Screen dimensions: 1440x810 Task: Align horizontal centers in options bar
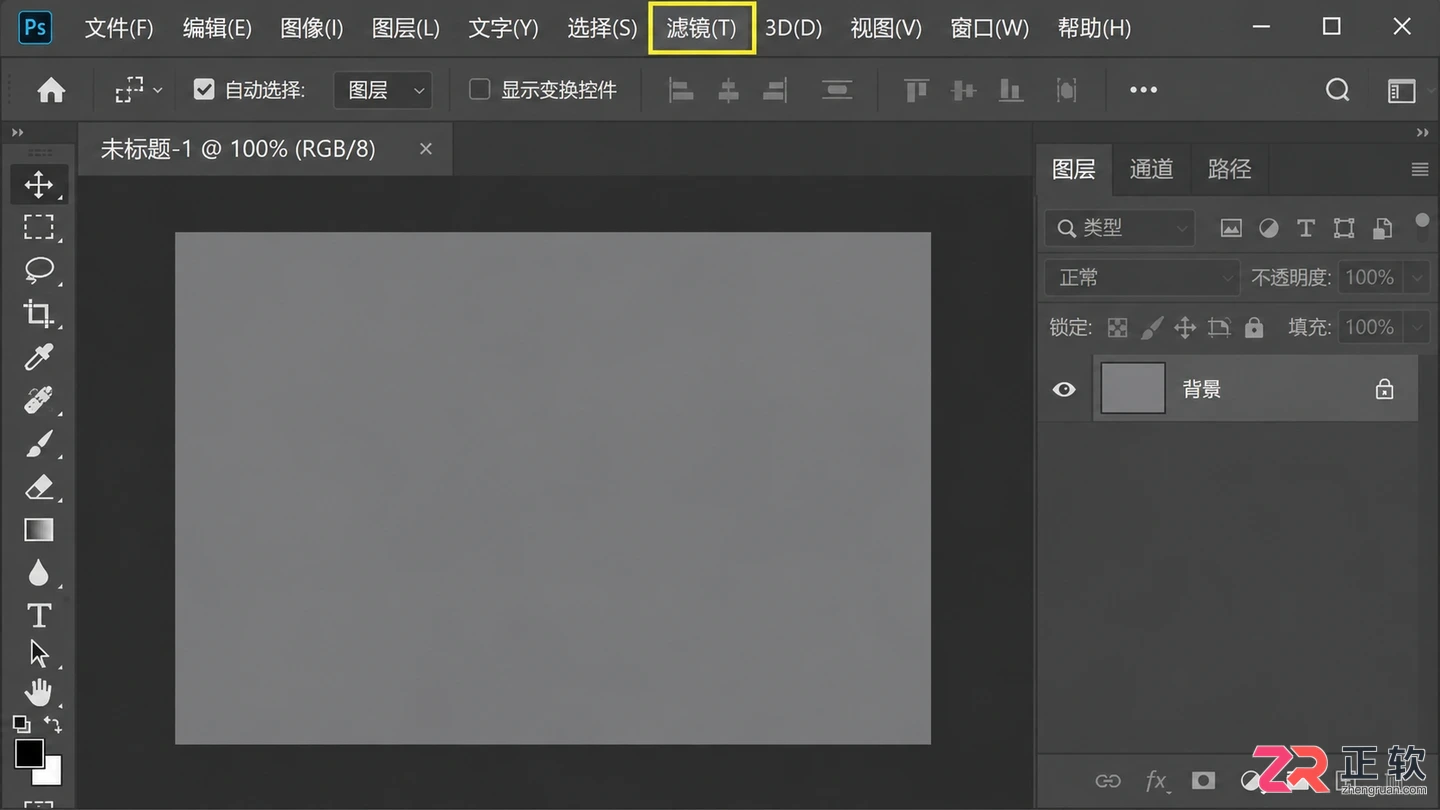[x=729, y=90]
